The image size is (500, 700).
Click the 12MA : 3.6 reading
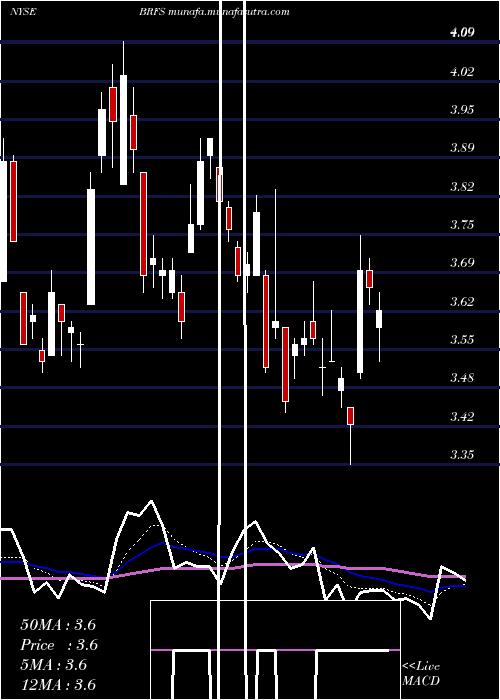58,685
